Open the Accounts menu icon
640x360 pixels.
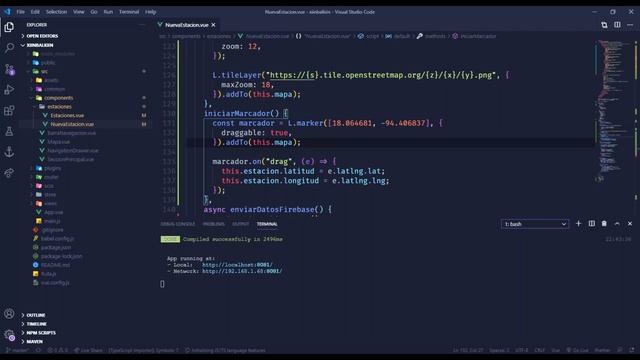click(x=9, y=313)
